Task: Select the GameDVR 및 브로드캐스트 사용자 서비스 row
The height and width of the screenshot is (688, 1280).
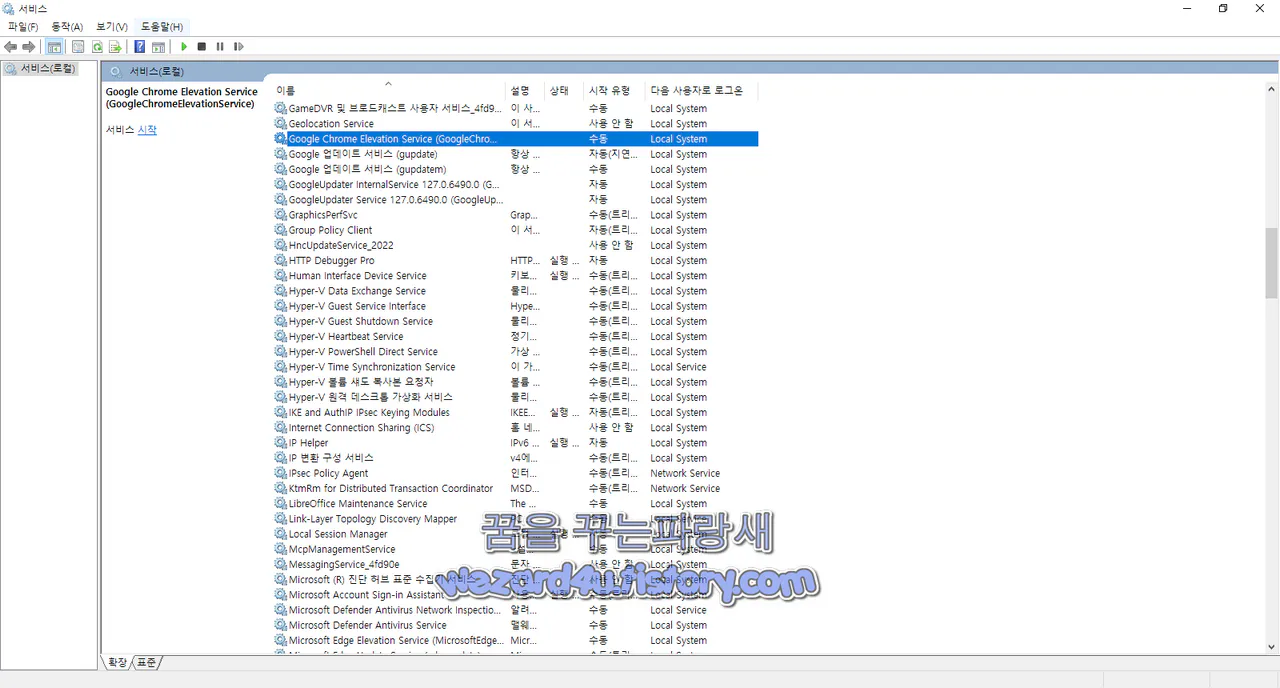Action: (515, 109)
